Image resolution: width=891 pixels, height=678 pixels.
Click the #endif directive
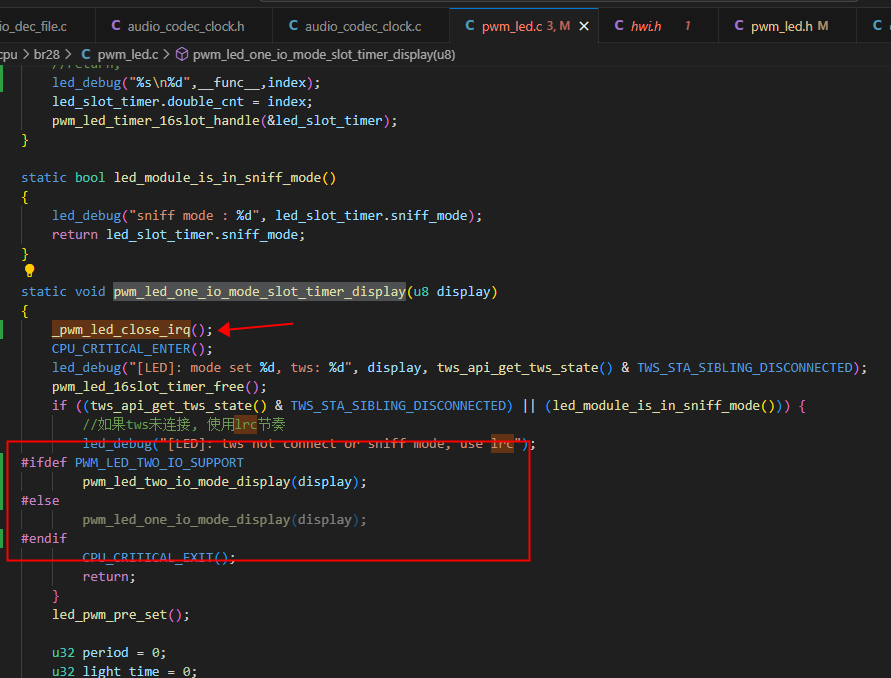tap(44, 538)
